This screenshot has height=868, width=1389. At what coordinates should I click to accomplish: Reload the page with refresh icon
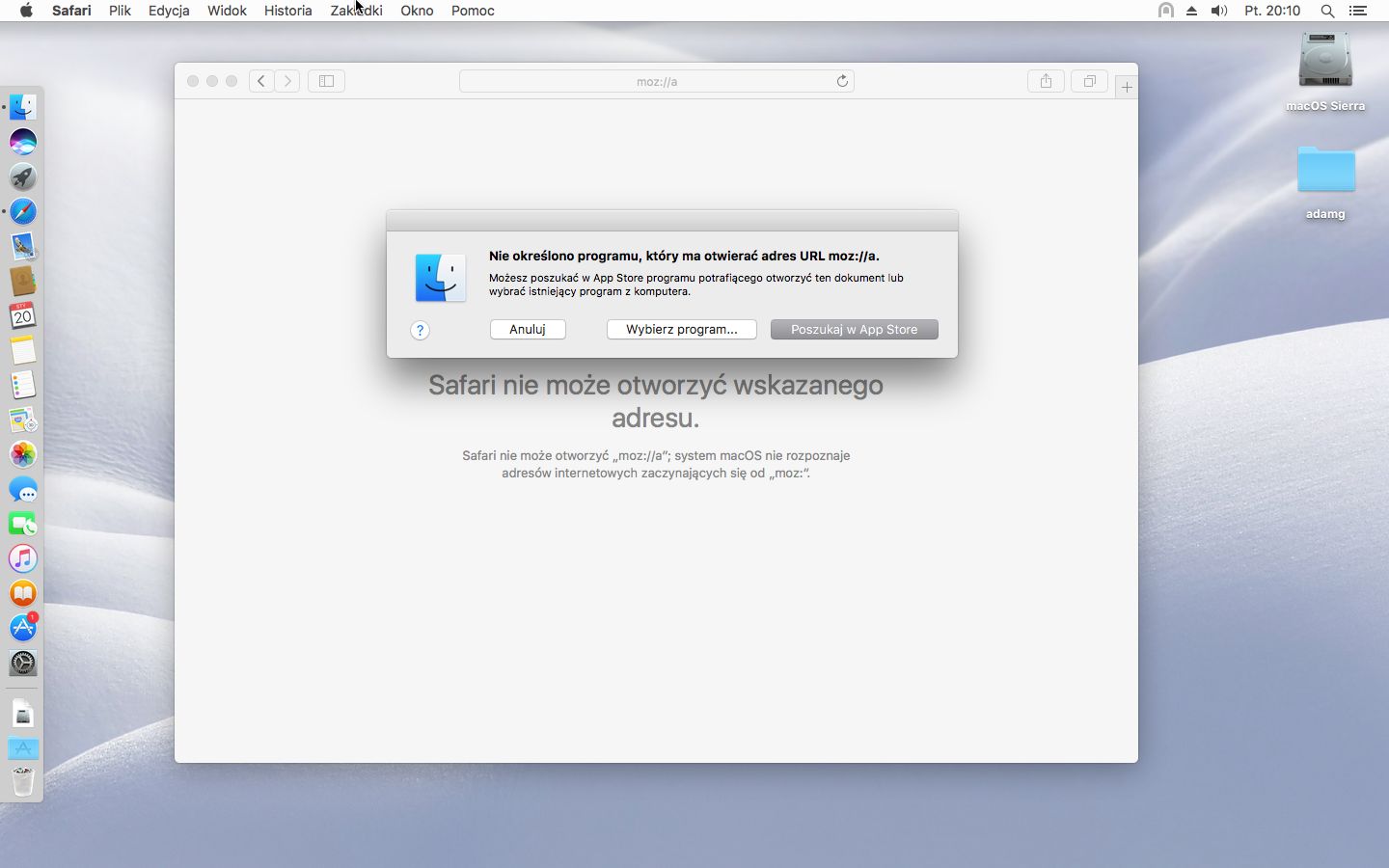click(x=842, y=81)
